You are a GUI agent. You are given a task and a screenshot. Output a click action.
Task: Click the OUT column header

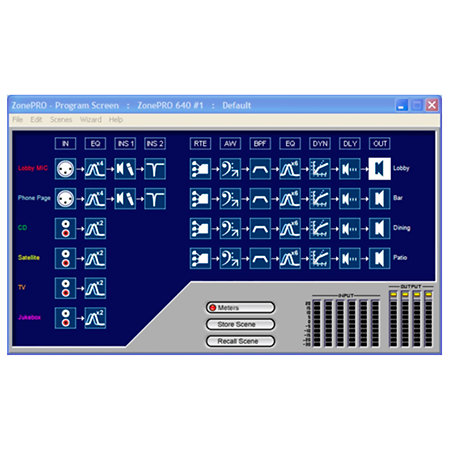click(x=380, y=144)
